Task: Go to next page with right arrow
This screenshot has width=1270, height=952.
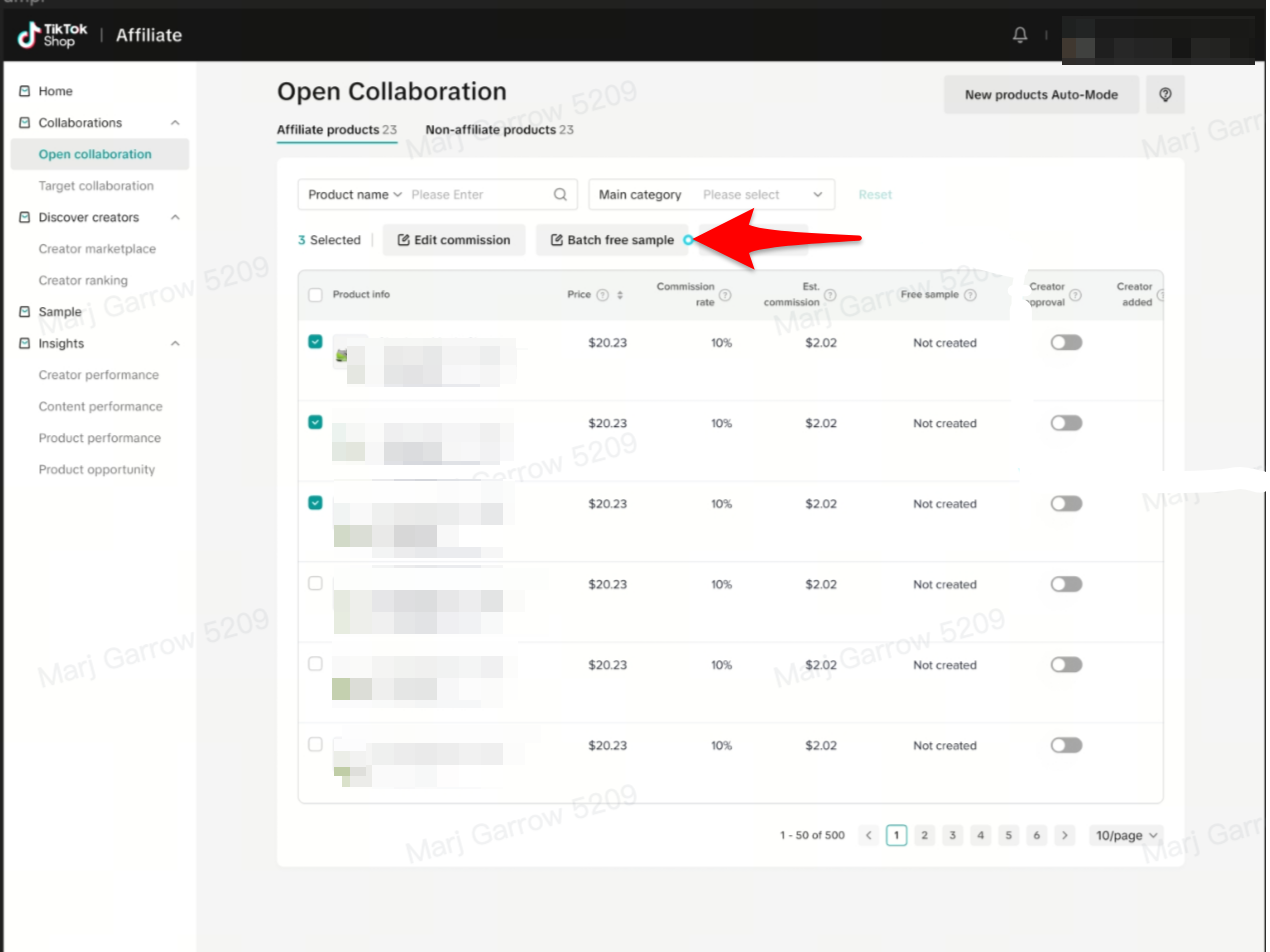Action: 1065,835
